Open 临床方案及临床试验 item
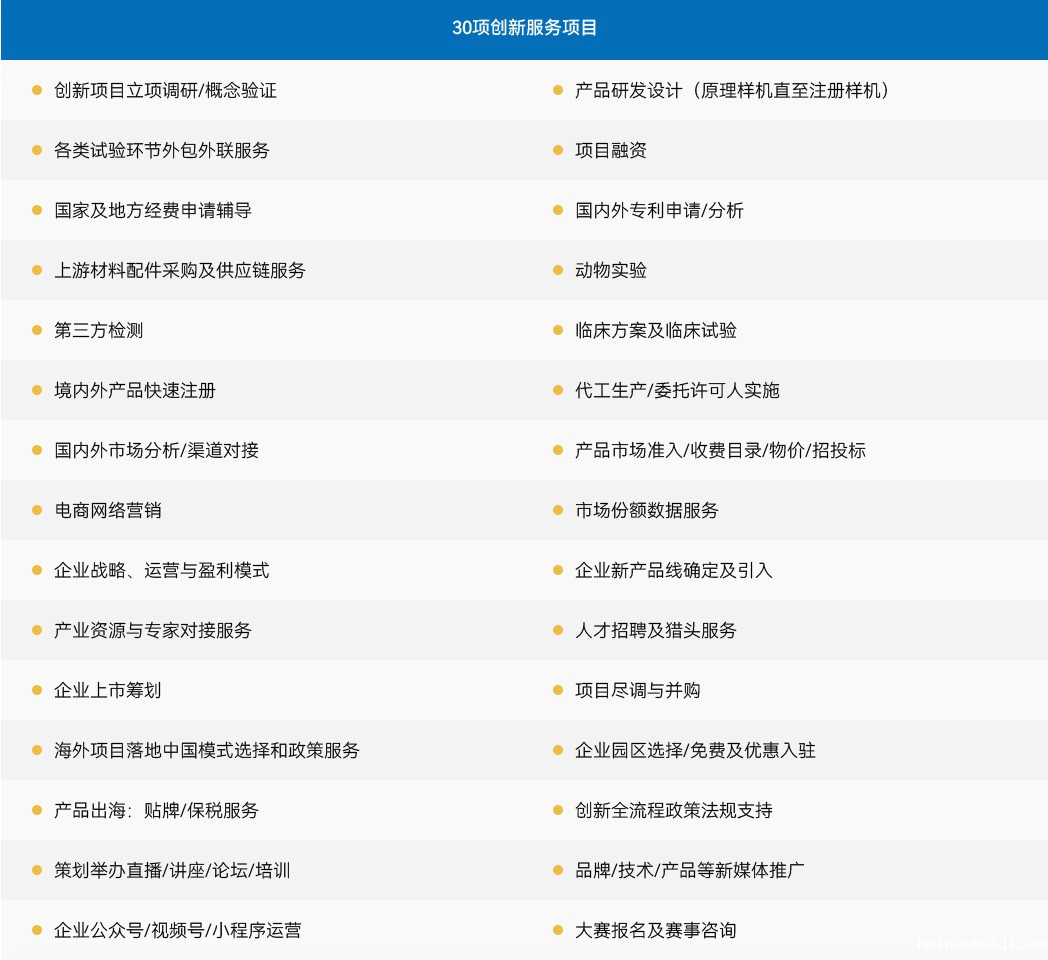 point(655,330)
